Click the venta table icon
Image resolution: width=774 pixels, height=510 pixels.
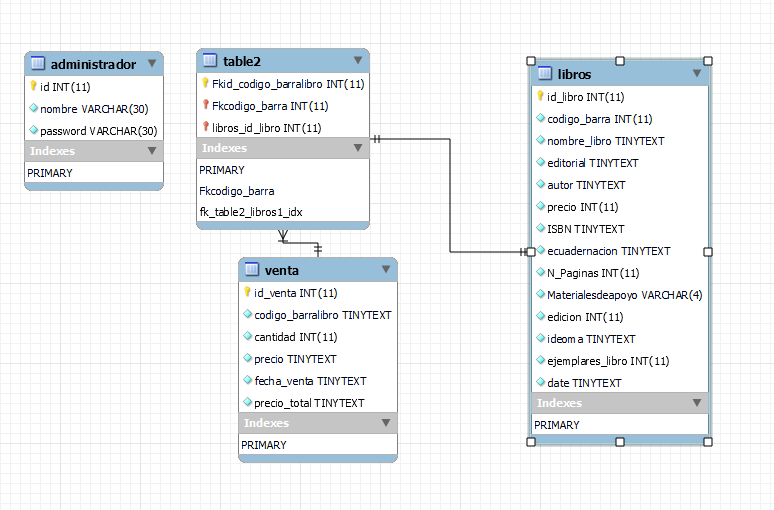pyautogui.click(x=252, y=269)
